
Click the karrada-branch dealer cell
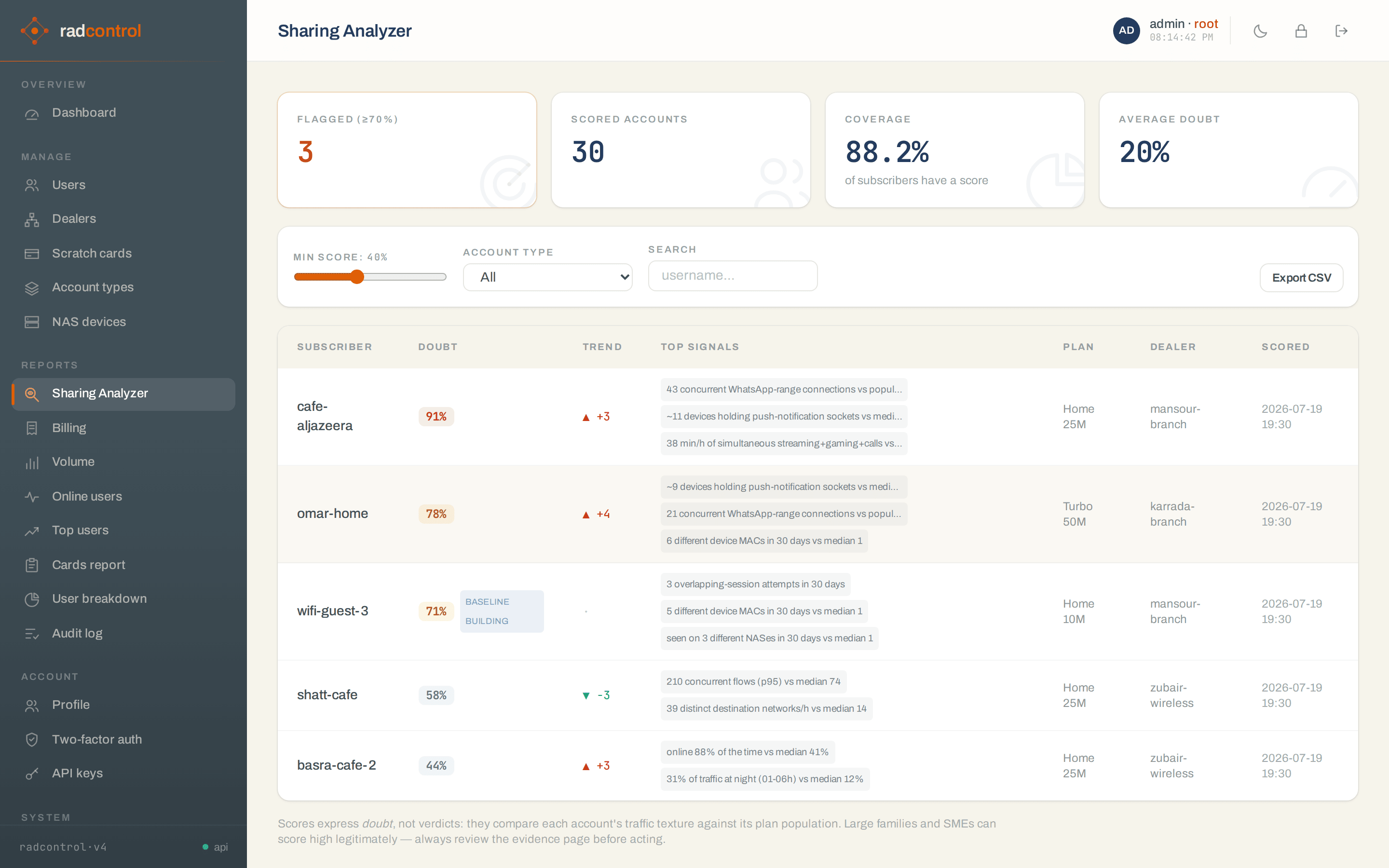tap(1172, 515)
